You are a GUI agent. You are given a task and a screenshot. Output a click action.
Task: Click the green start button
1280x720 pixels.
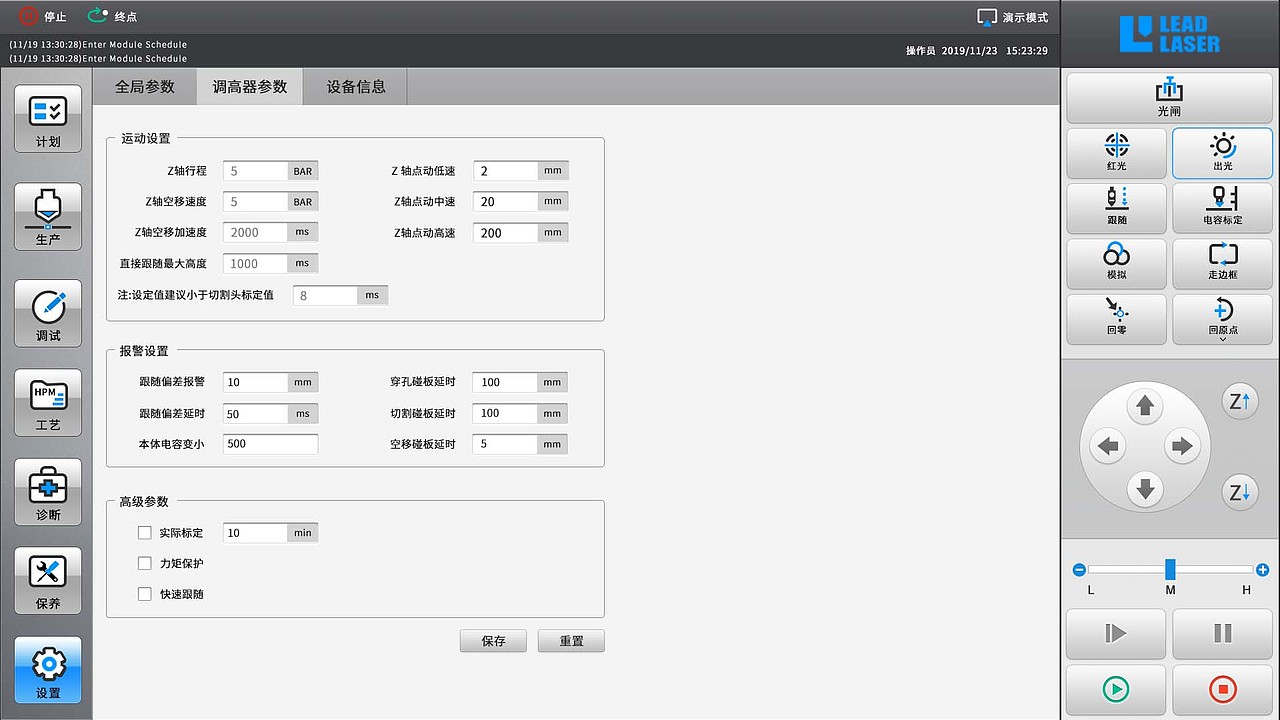click(1116, 689)
